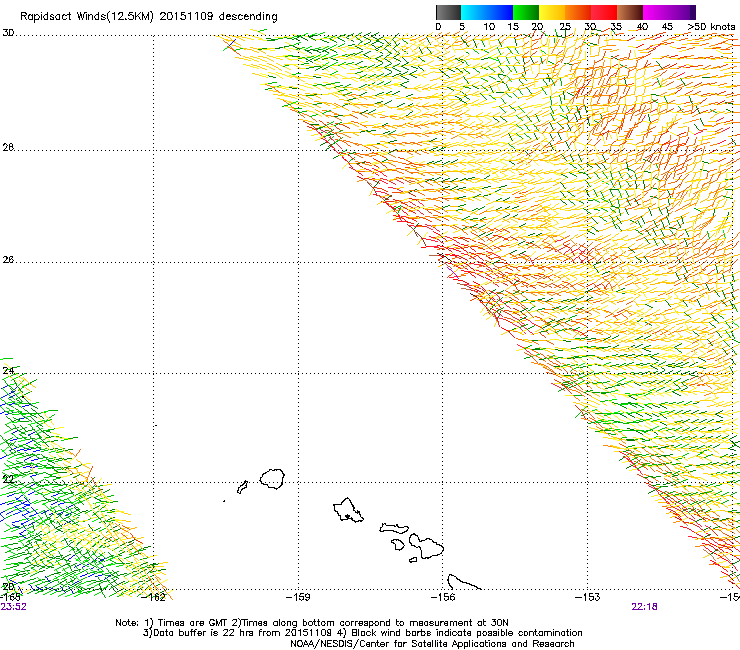
Task: Click the Kahoolawe island outline
Action: tap(413, 560)
